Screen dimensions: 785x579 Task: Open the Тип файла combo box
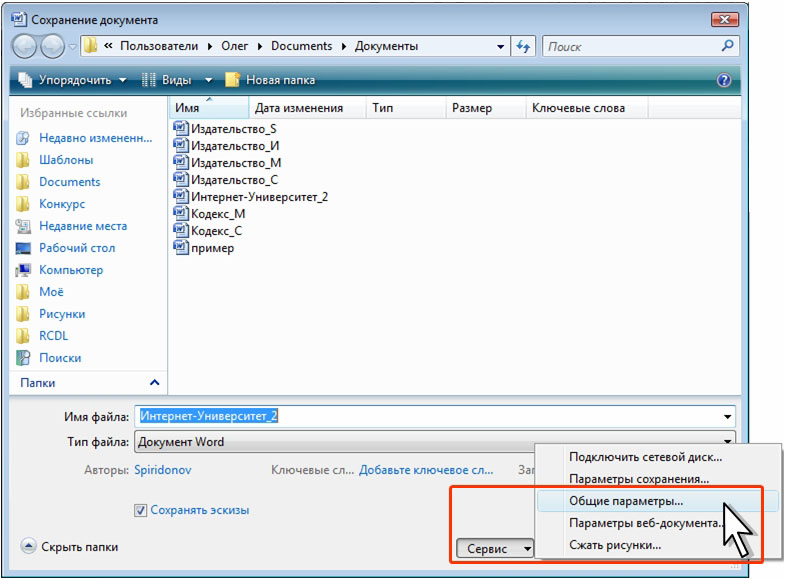click(x=435, y=442)
